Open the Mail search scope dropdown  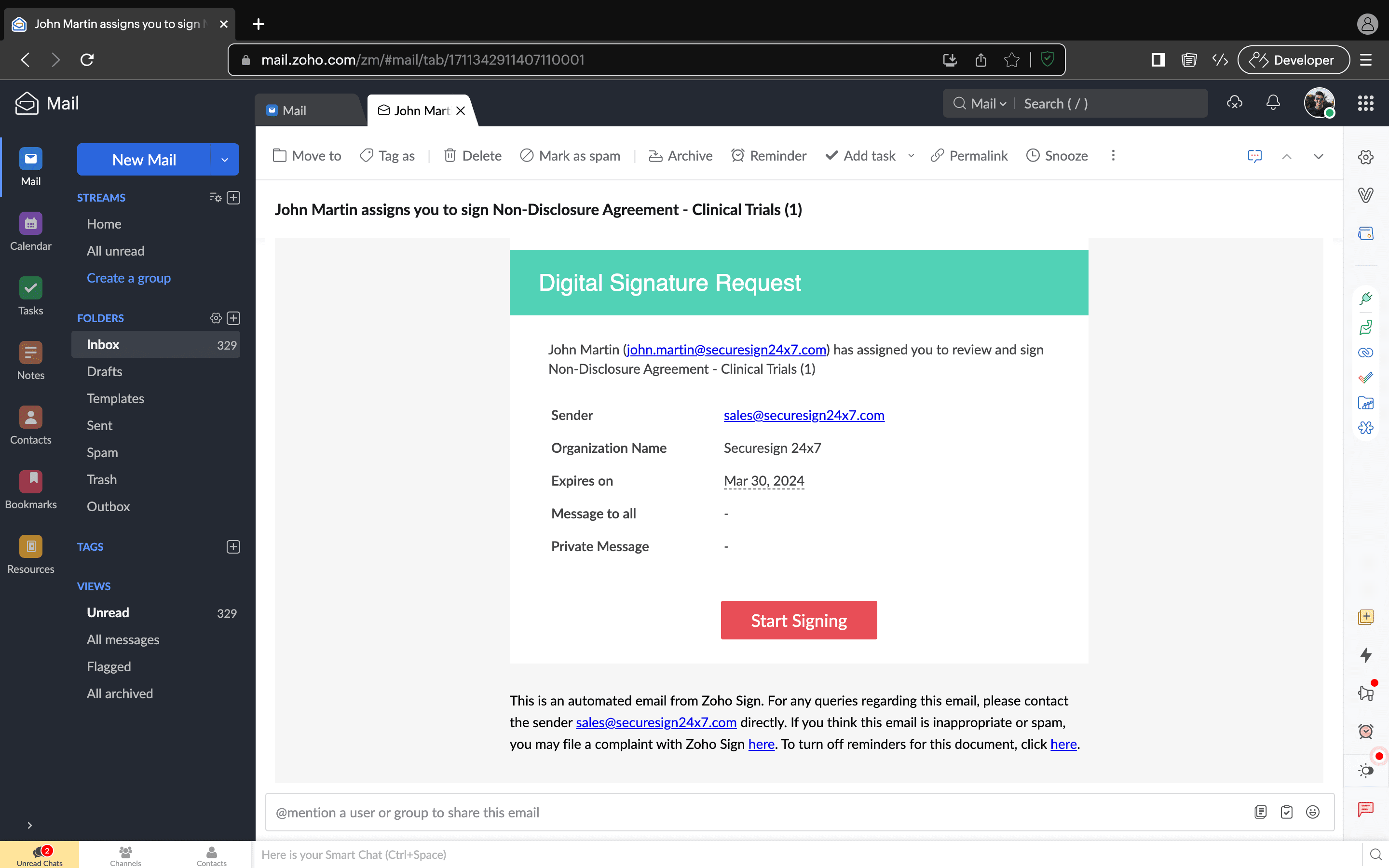(988, 103)
